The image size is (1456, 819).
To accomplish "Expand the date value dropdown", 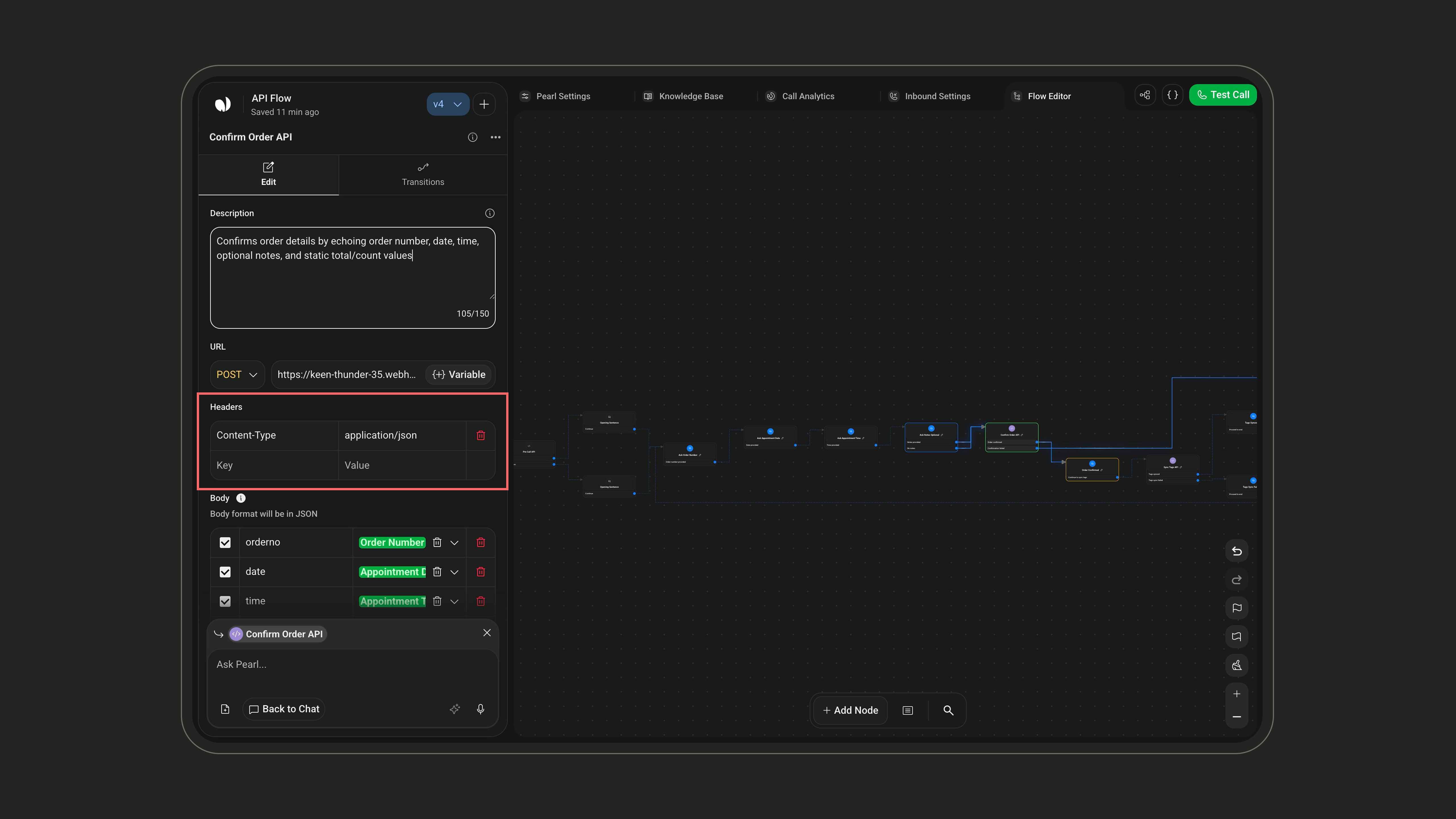I will tap(454, 572).
